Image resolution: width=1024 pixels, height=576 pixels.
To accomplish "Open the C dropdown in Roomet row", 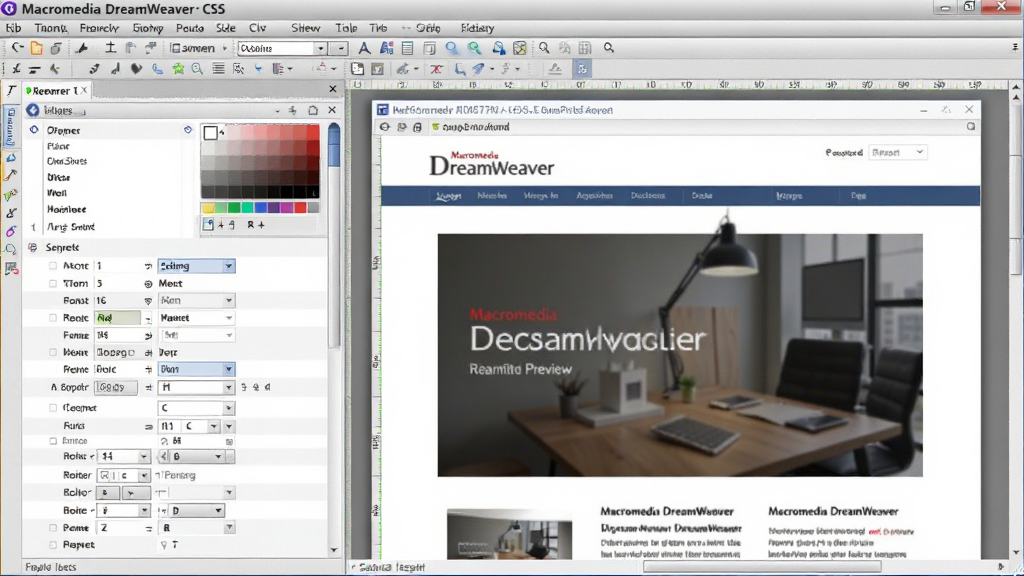I will [196, 408].
